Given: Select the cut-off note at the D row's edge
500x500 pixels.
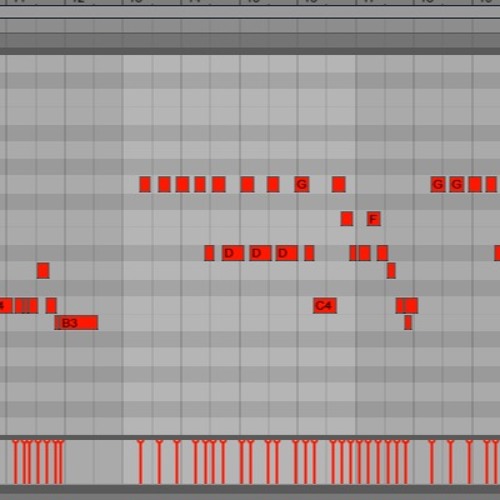Looking at the screenshot, I should 497,253.
